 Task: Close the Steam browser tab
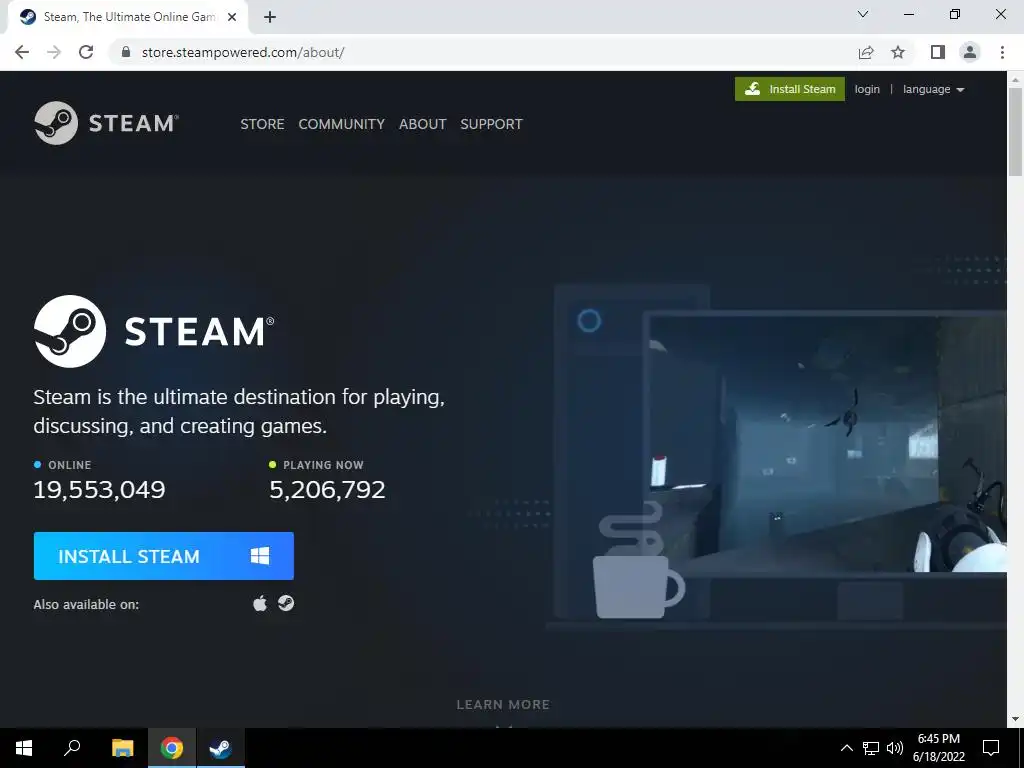232,17
